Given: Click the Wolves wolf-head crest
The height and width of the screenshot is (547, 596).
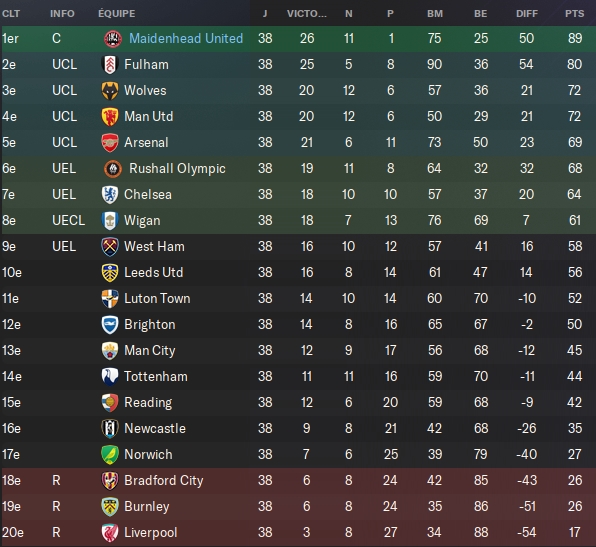Looking at the screenshot, I should pos(110,91).
